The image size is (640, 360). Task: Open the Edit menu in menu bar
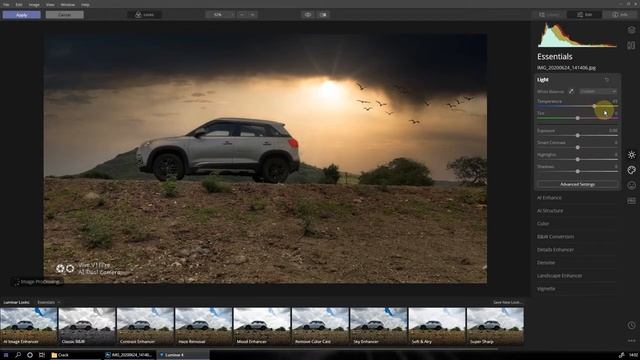(x=19, y=4)
